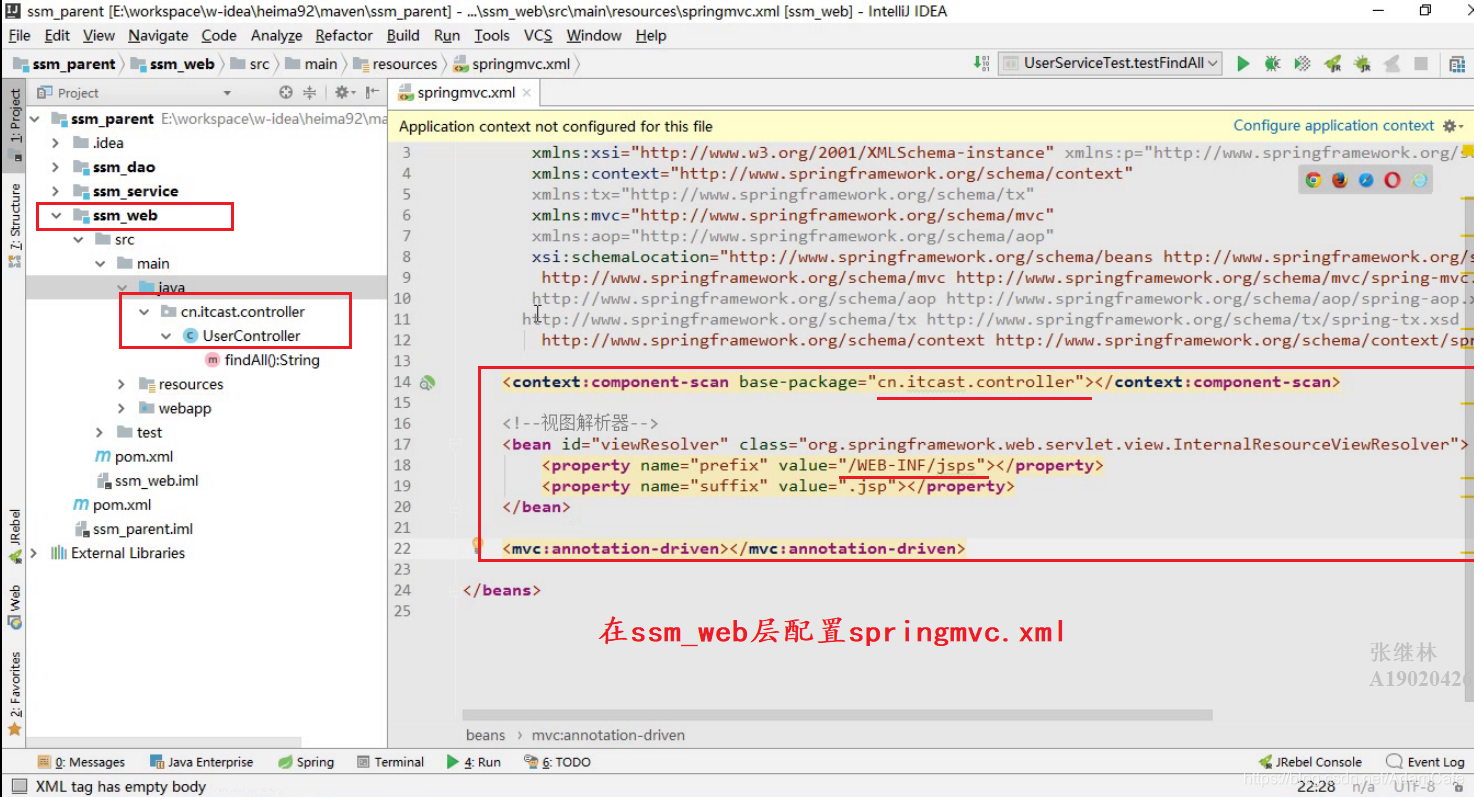Select findAll():String method in tree
The image size is (1474, 797).
pos(272,360)
